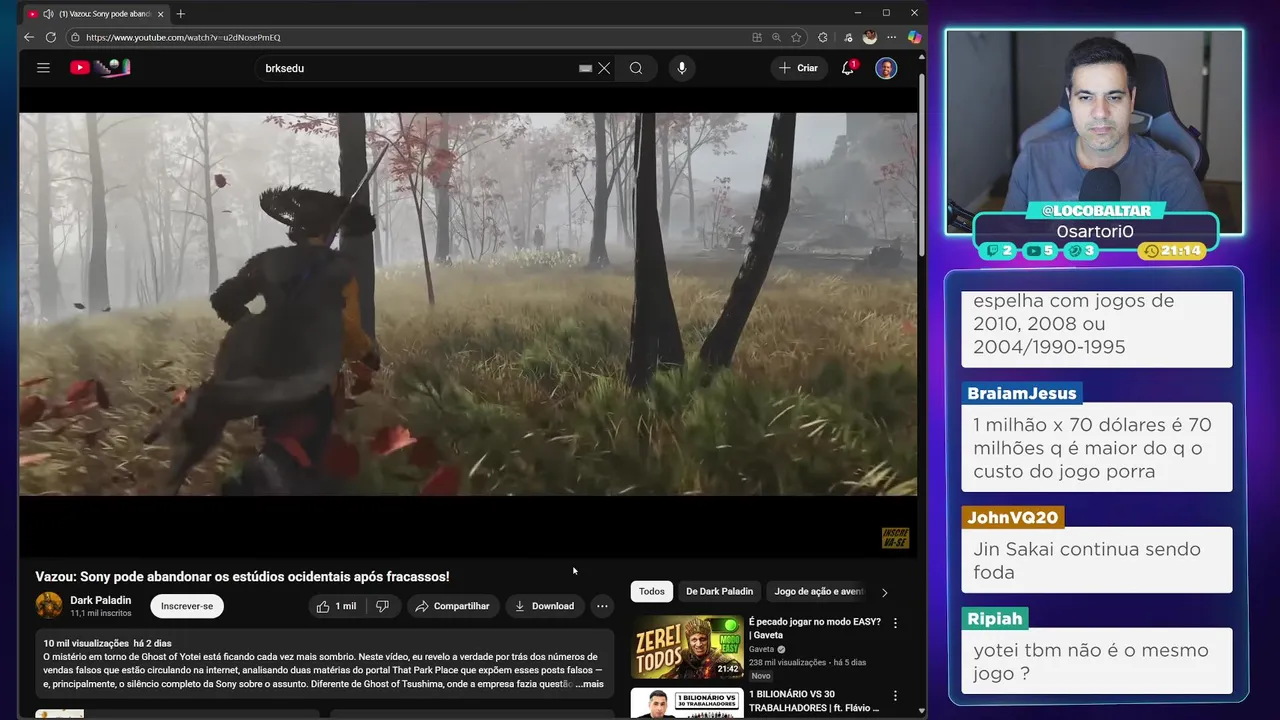The height and width of the screenshot is (720, 1280).
Task: Open options menu for the '1 BILIONÁRIO VS 30' video
Action: [x=895, y=696]
